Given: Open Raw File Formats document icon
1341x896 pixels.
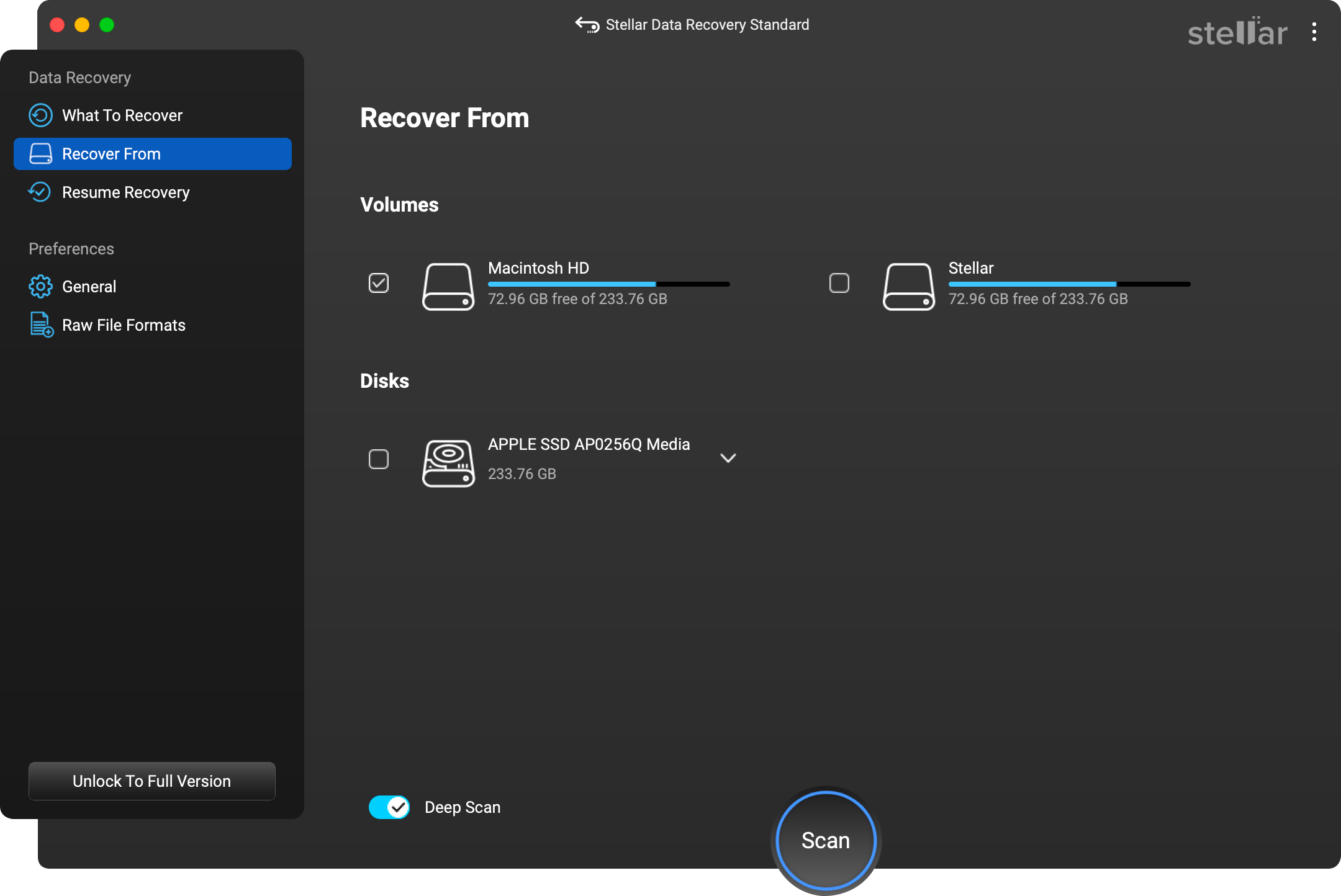Looking at the screenshot, I should pyautogui.click(x=40, y=325).
